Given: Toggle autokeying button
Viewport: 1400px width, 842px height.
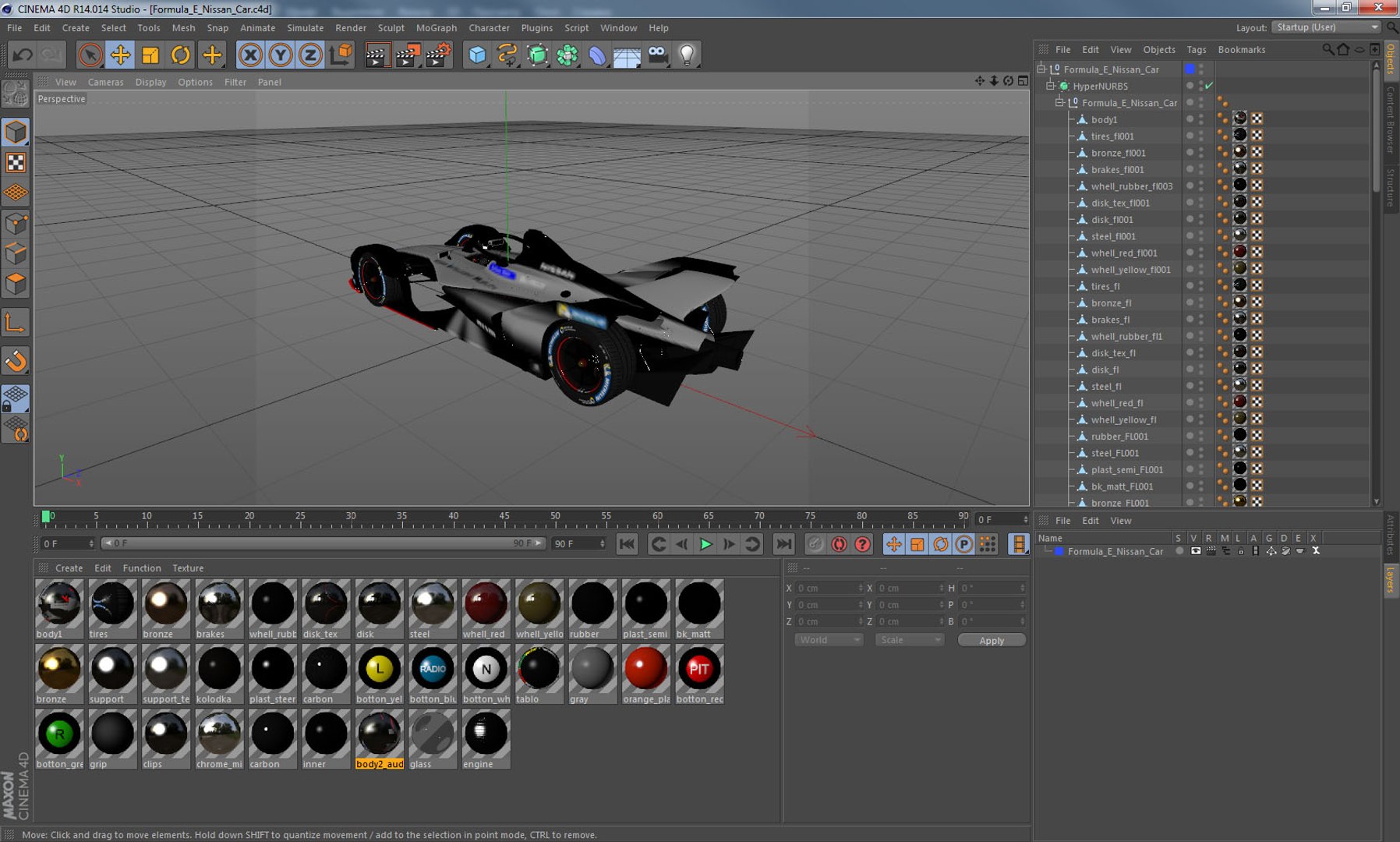Looking at the screenshot, I should pos(839,544).
